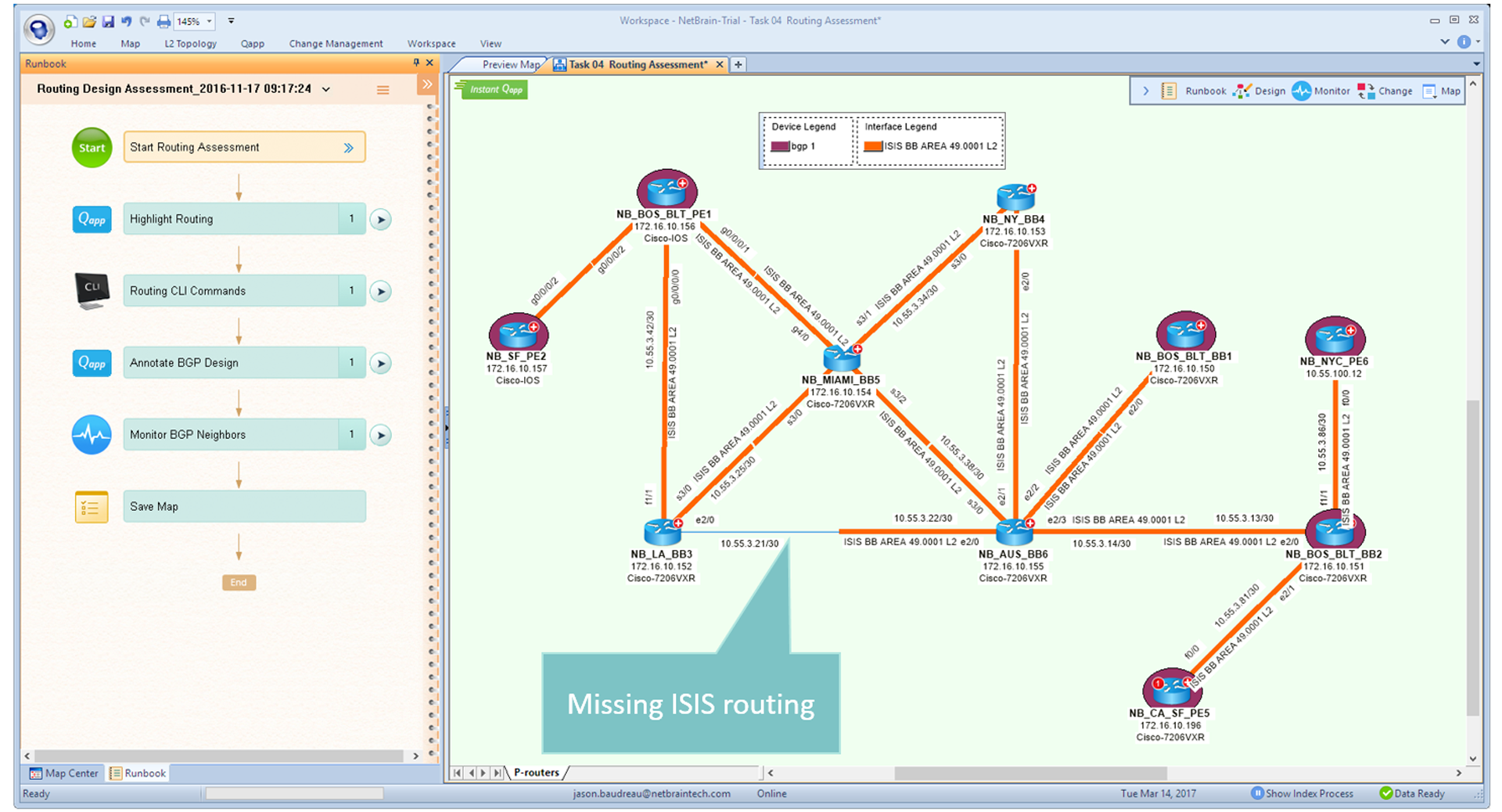Click the Save Map step button
The image size is (1502, 812).
click(244, 507)
